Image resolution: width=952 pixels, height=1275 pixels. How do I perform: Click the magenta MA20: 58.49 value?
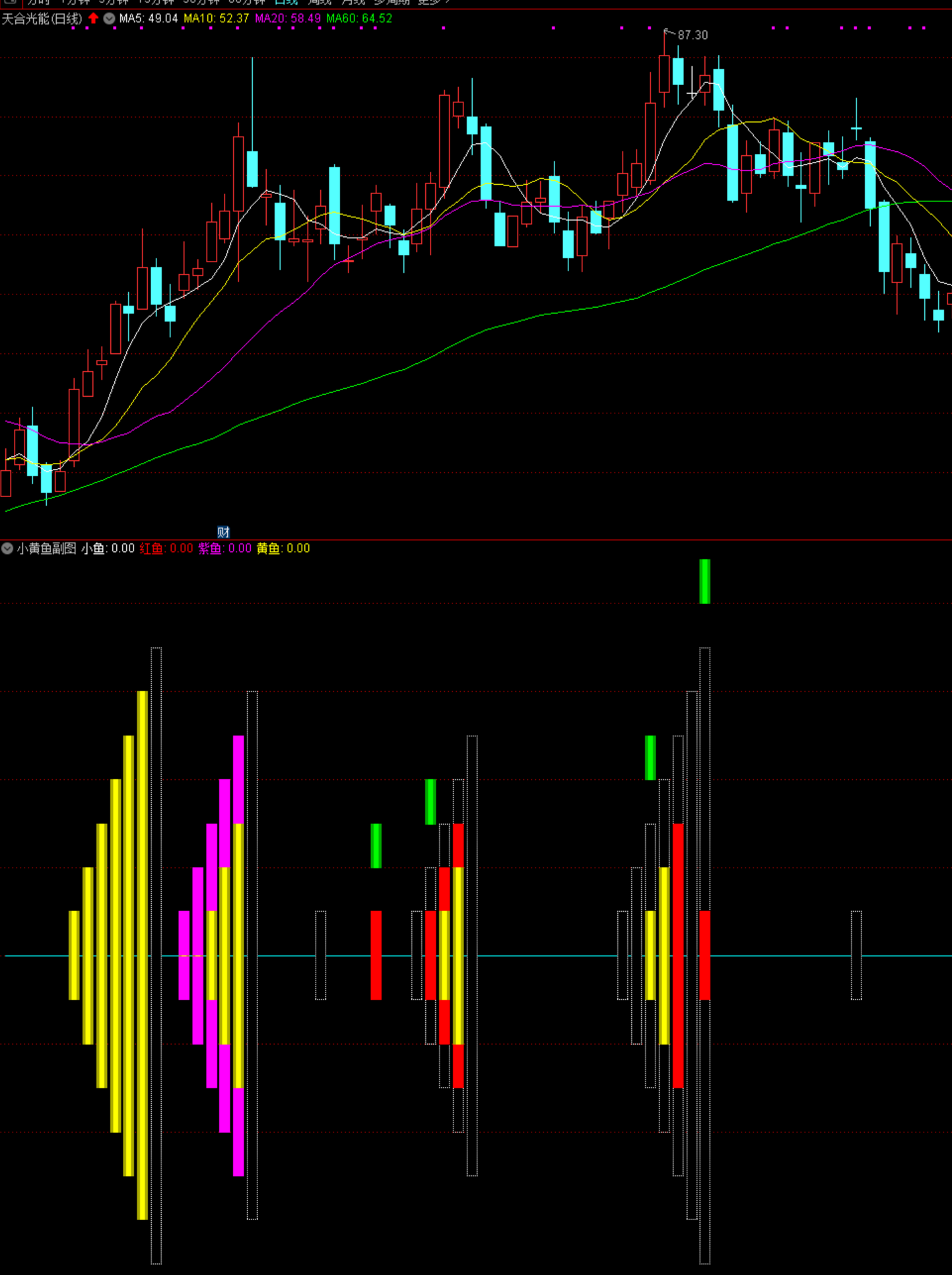[288, 18]
